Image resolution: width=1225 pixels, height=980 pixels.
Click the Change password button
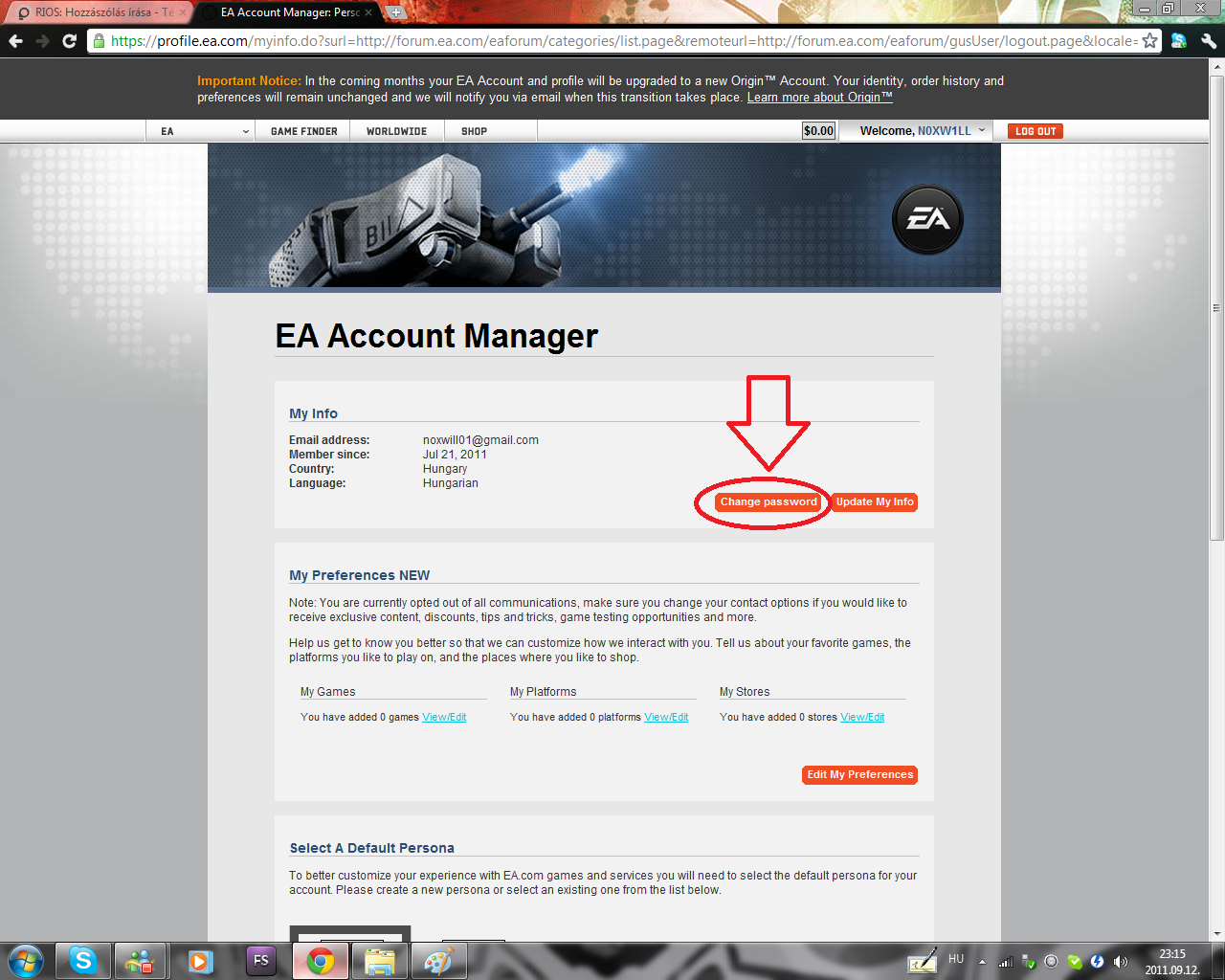(768, 501)
